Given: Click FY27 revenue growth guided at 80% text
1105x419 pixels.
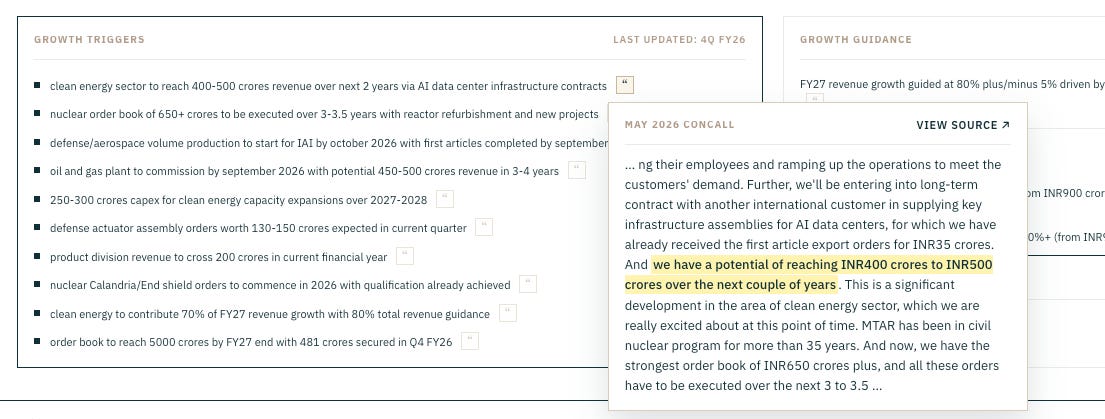Looking at the screenshot, I should point(952,85).
